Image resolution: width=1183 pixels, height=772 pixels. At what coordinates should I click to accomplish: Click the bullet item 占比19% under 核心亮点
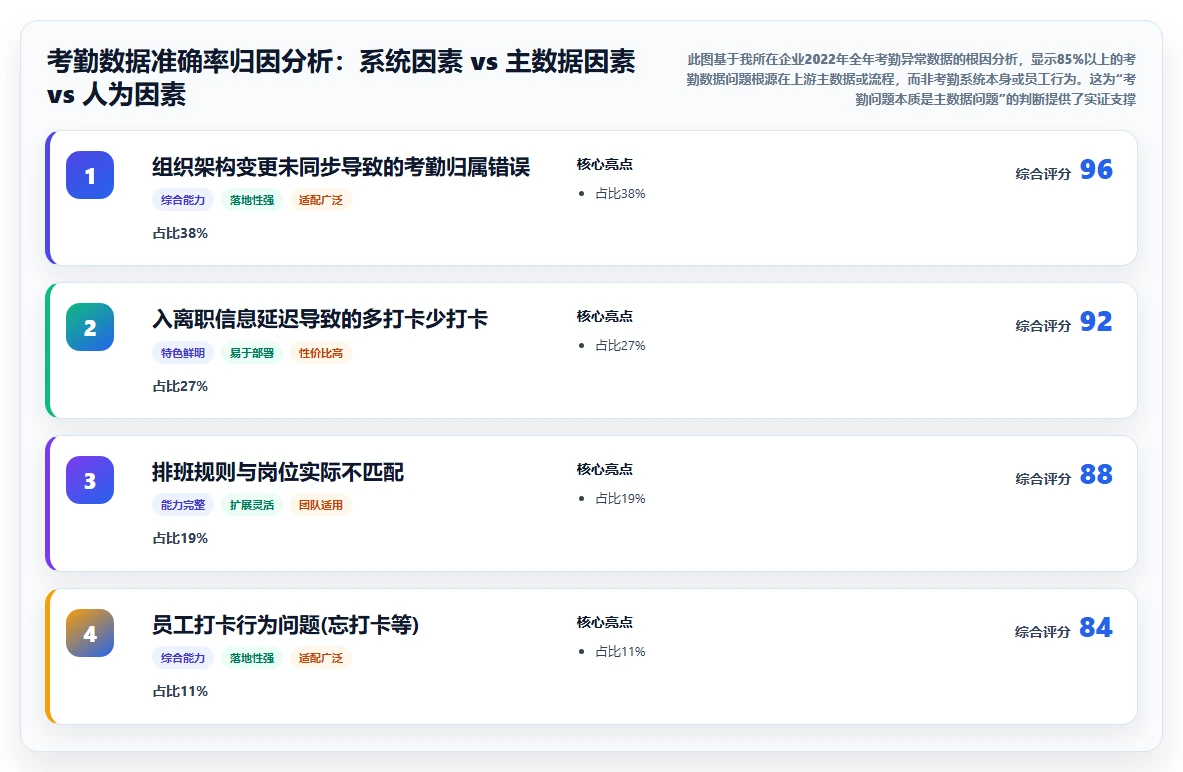click(x=620, y=498)
